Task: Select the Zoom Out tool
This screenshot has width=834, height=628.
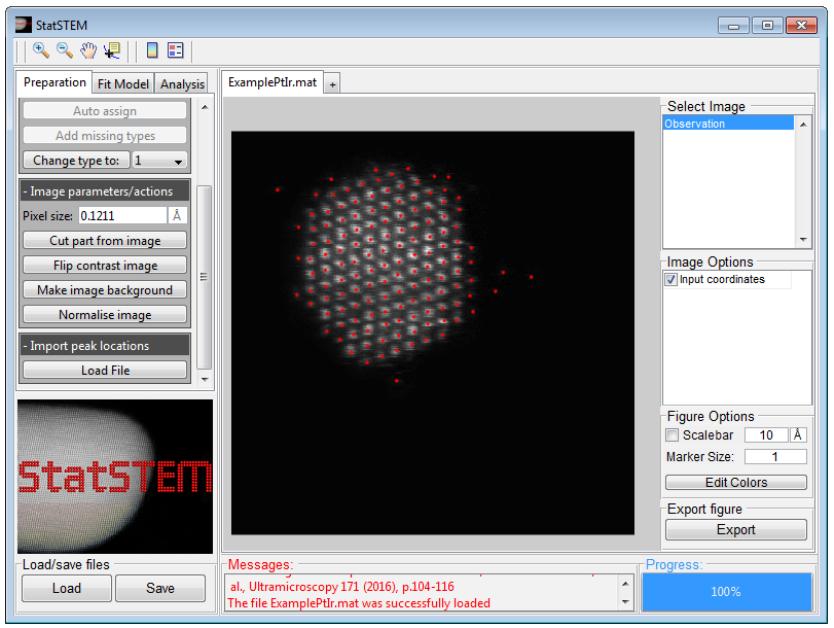Action: [64, 50]
